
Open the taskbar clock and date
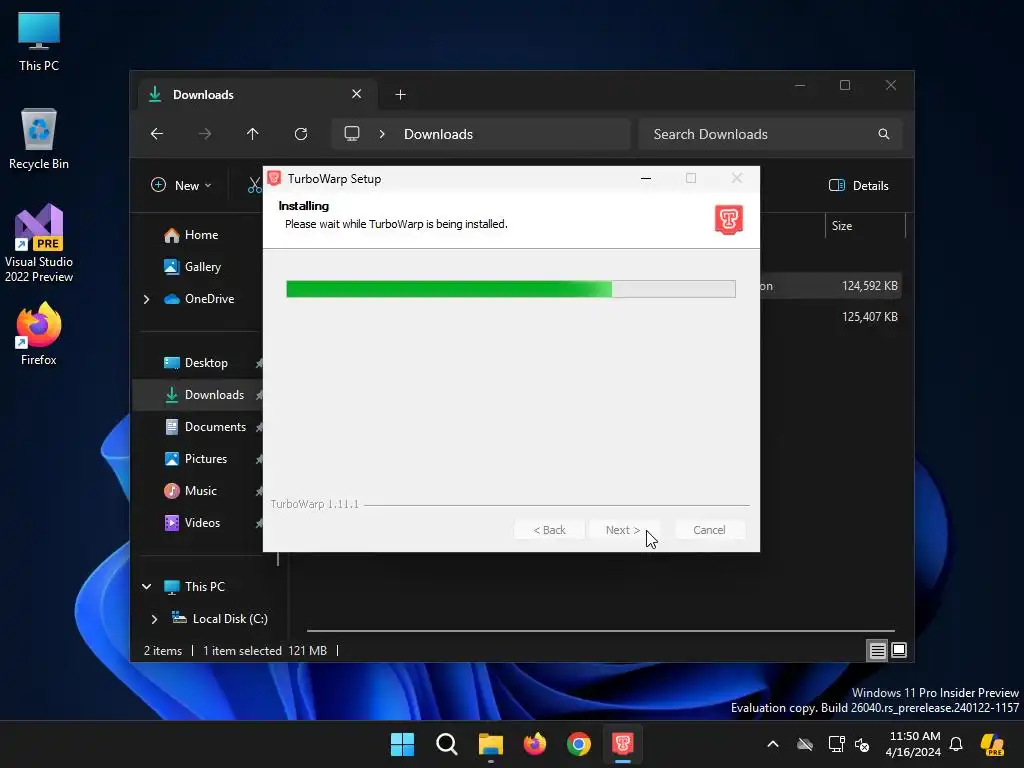(x=913, y=744)
